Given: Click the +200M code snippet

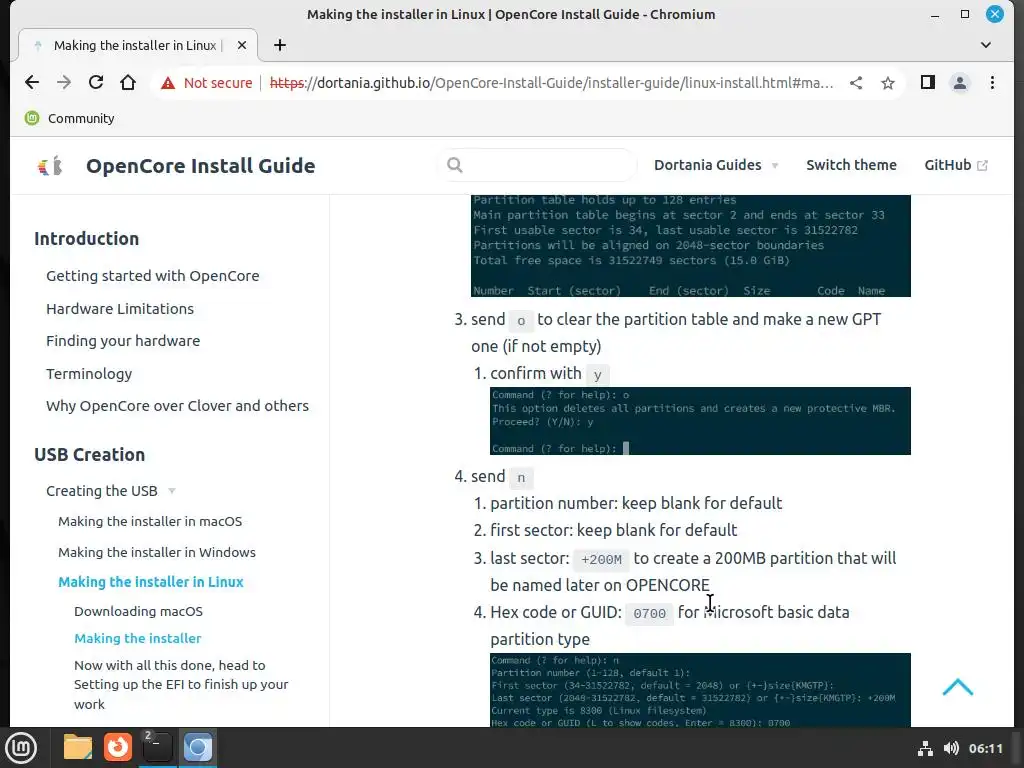Looking at the screenshot, I should pyautogui.click(x=601, y=560).
